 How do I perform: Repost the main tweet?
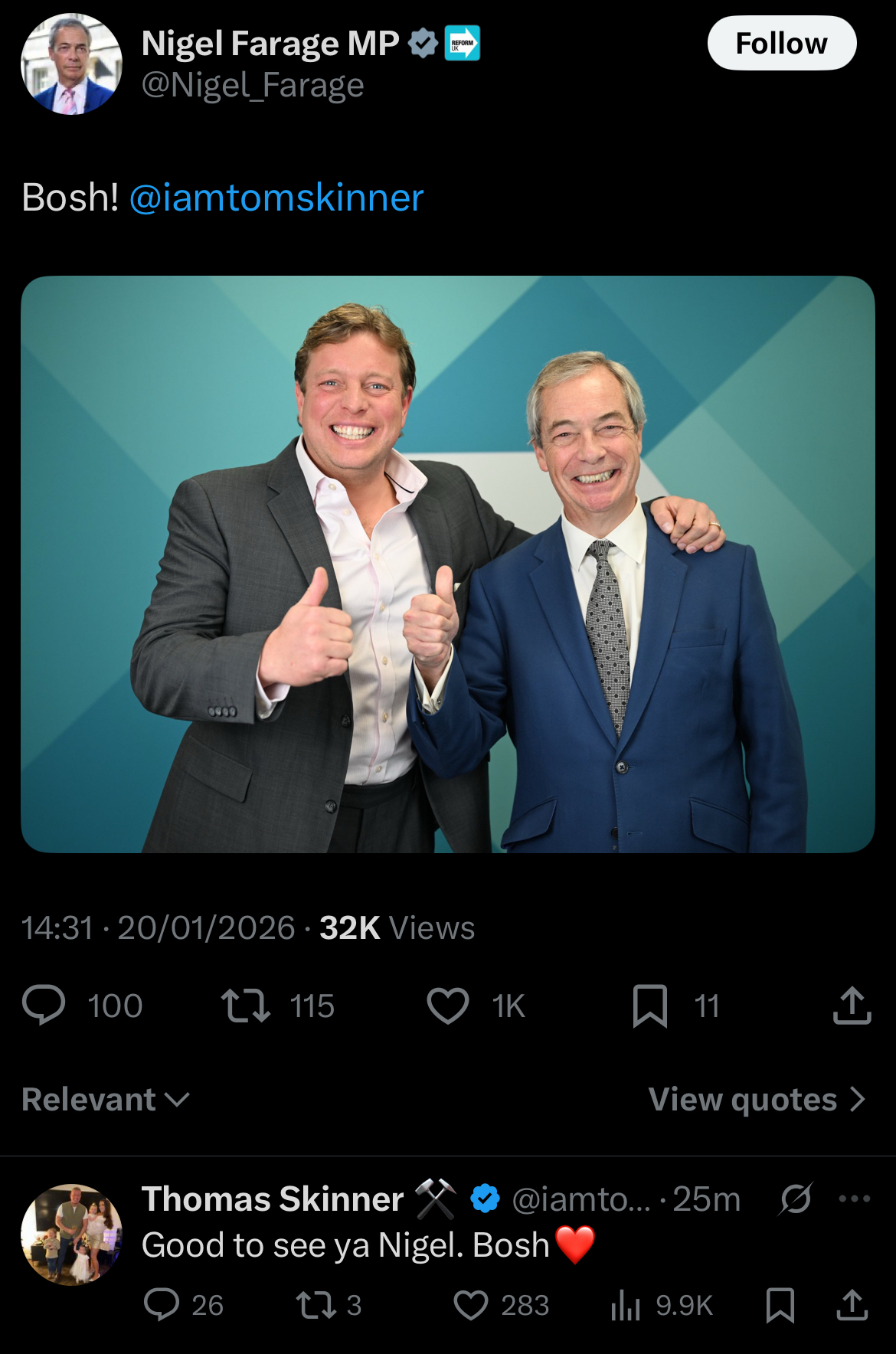click(x=245, y=1005)
